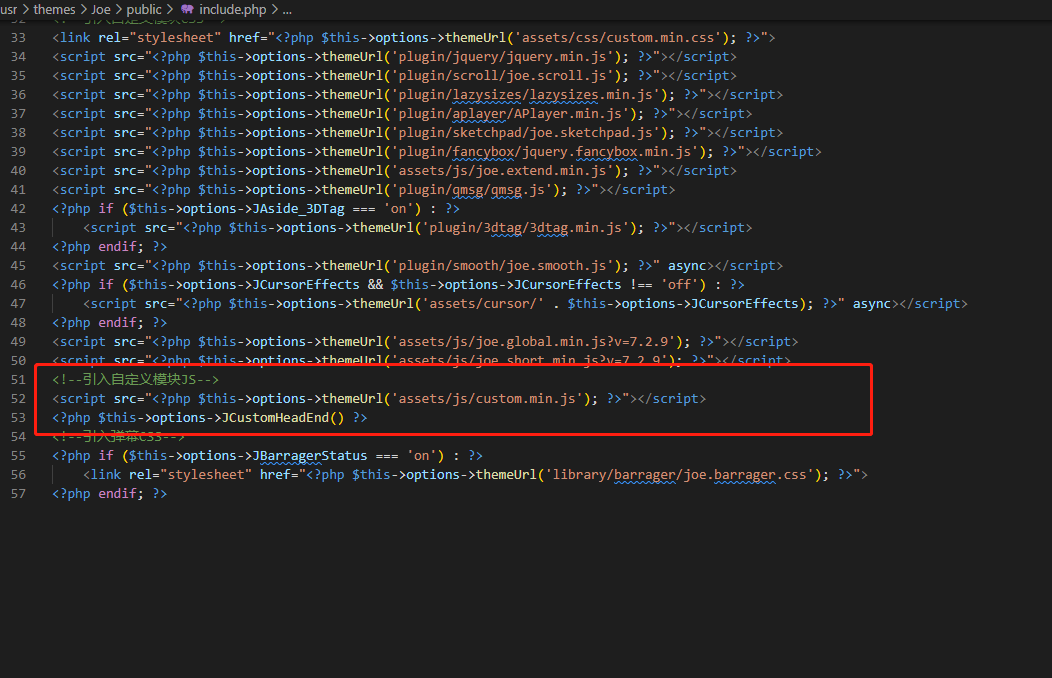
Task: Click the 'themes' breadcrumb segment
Action: click(54, 9)
